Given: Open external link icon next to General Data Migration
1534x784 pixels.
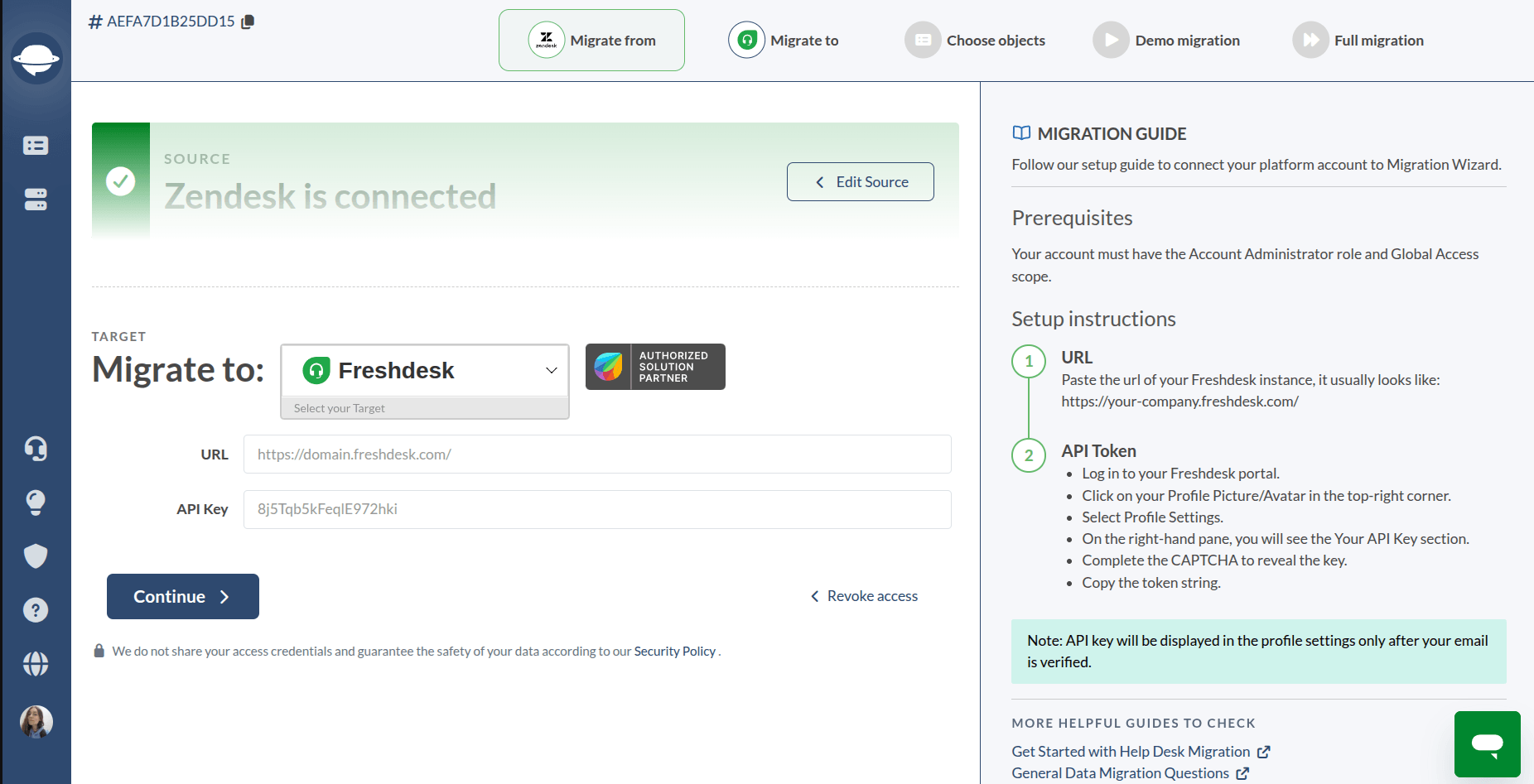Looking at the screenshot, I should pos(1242,773).
